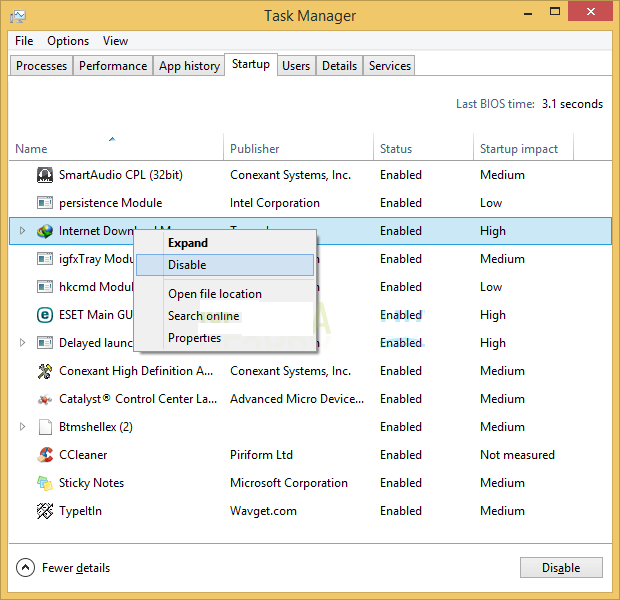Close the Task Manager window

[x=591, y=11]
